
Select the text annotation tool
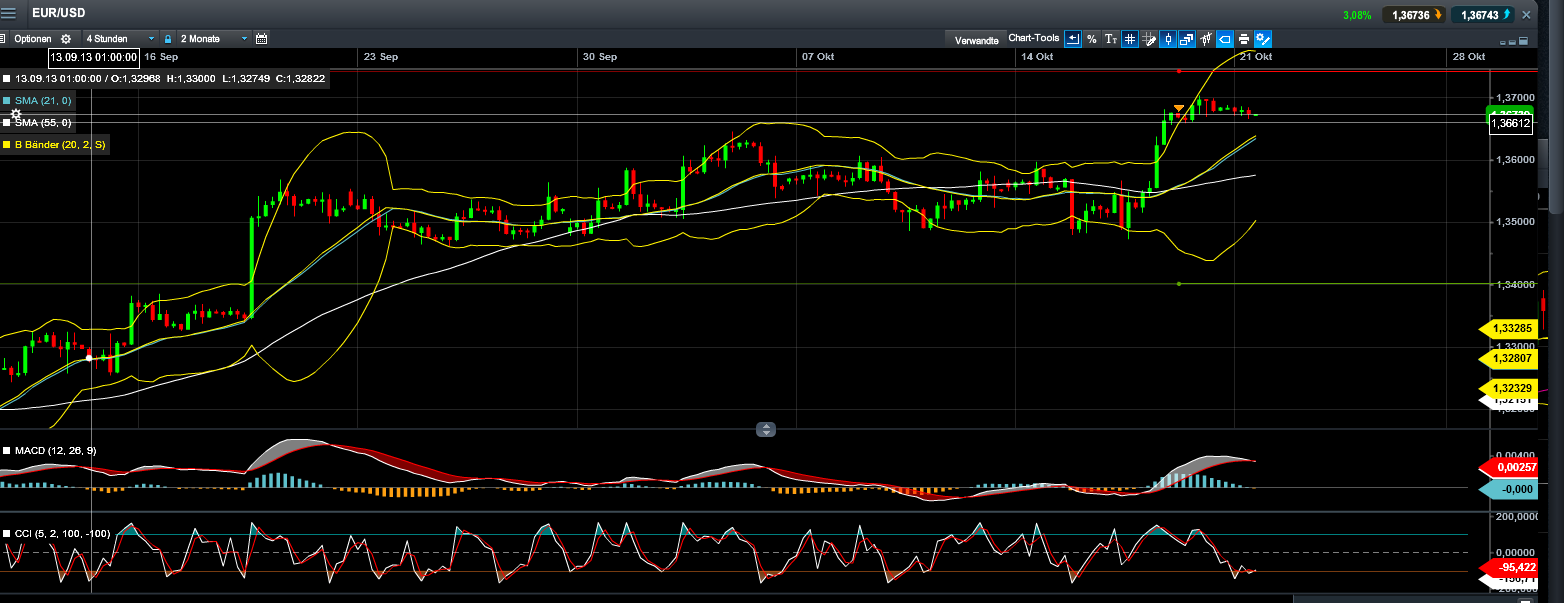pos(1110,39)
